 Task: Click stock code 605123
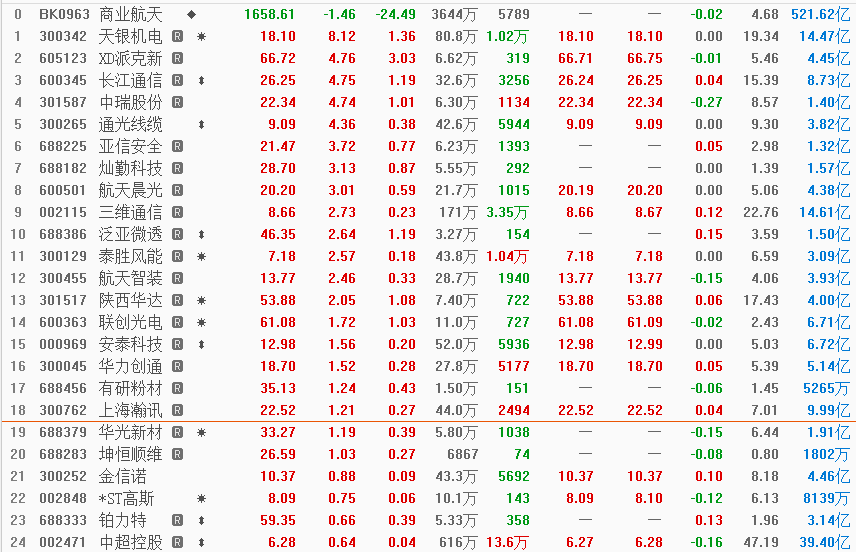[x=63, y=58]
